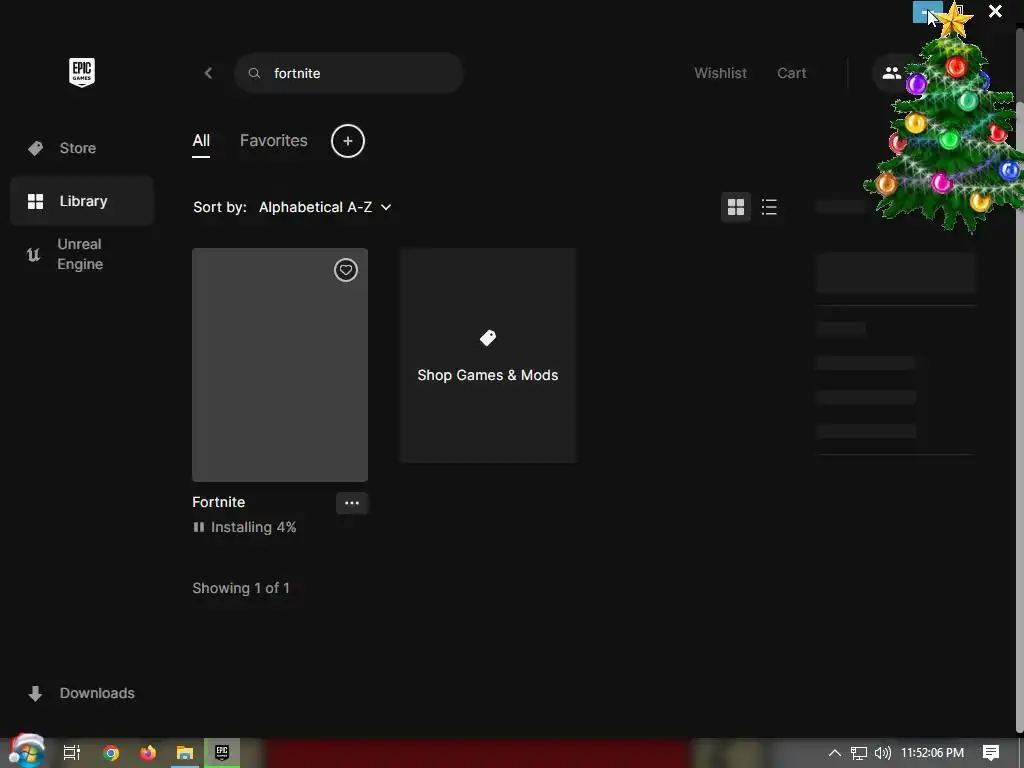This screenshot has height=768, width=1024.
Task: Click the Epic Games logo
Action: [82, 72]
